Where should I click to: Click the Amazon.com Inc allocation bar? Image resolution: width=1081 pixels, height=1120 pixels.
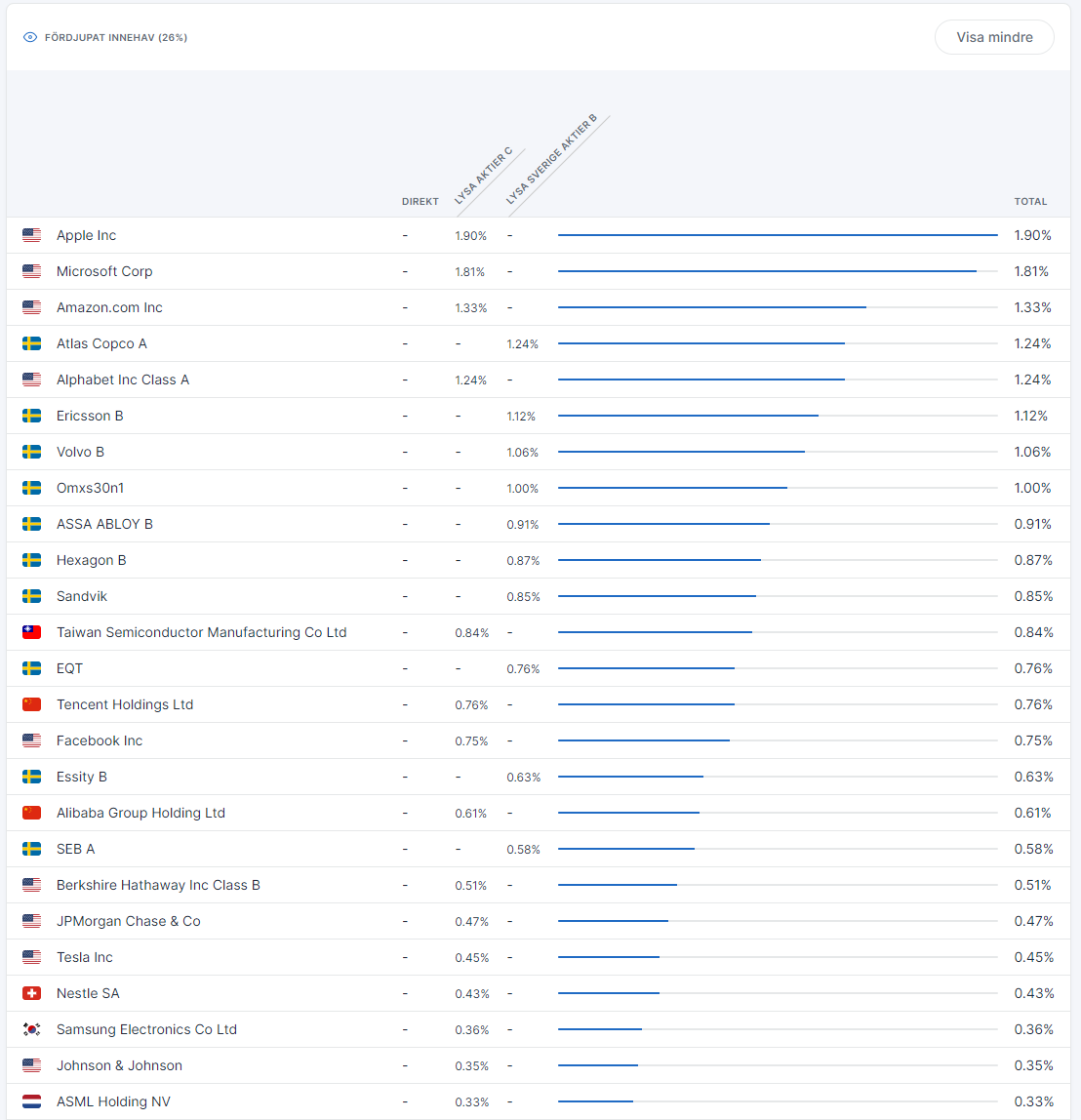click(x=711, y=307)
